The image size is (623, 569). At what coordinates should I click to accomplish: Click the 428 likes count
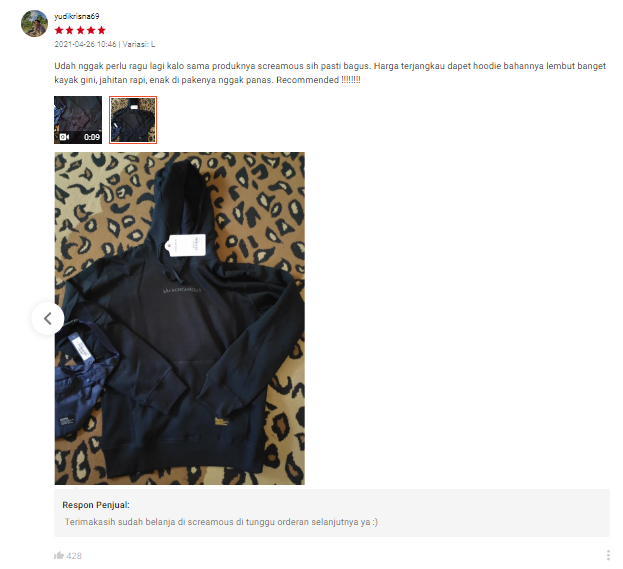74,555
